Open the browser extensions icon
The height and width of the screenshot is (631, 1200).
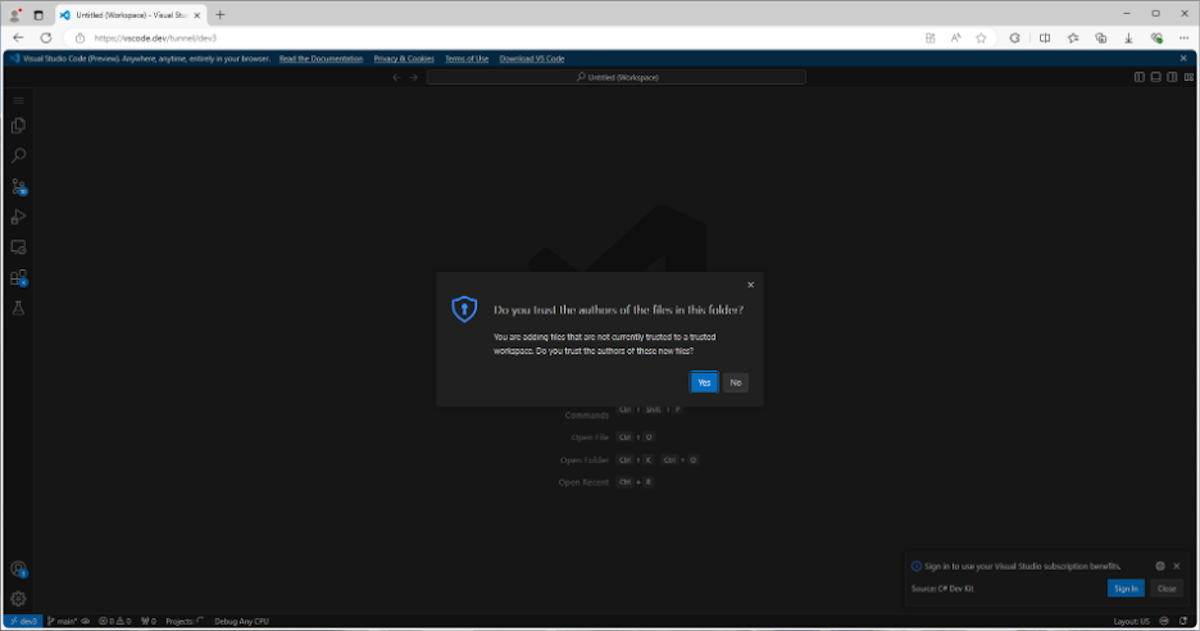click(x=1015, y=38)
